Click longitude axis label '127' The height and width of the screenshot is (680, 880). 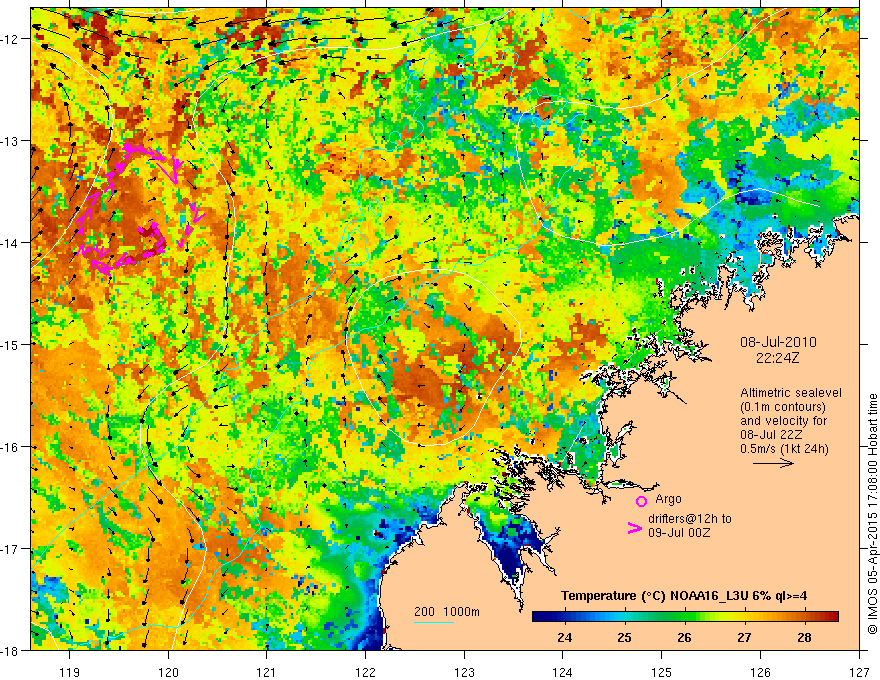[x=859, y=672]
